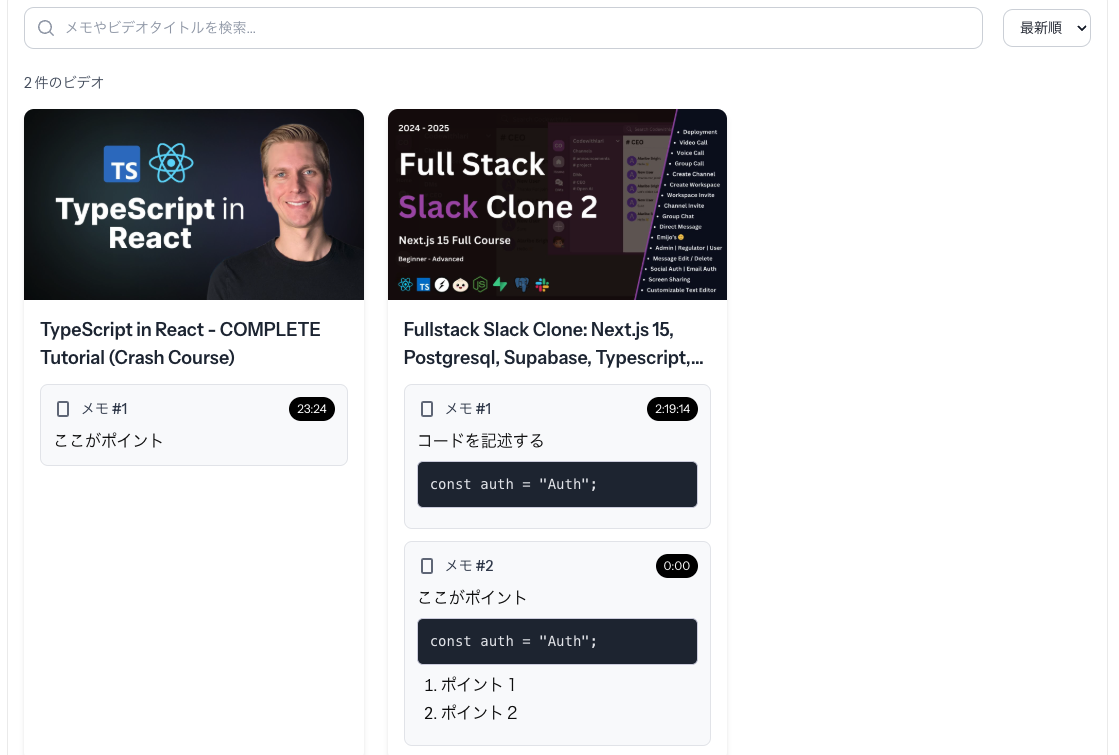Click the 2件のビデオ count label
1119x755 pixels.
[64, 82]
